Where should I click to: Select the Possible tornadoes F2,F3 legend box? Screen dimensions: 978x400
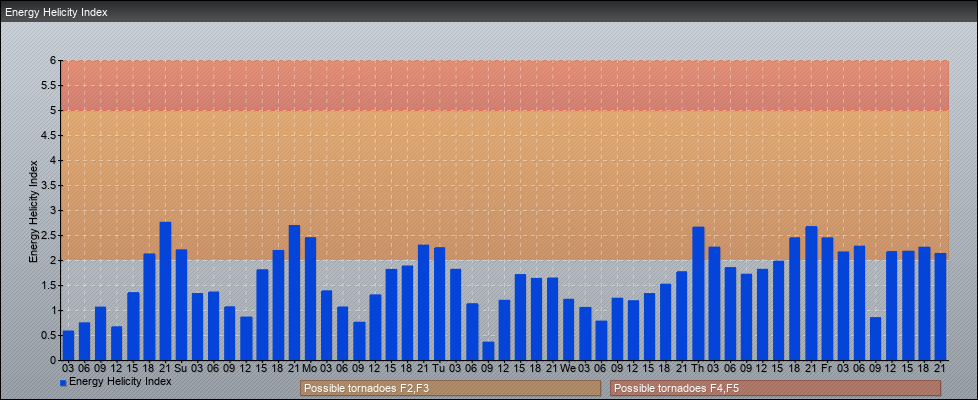[x=450, y=388]
